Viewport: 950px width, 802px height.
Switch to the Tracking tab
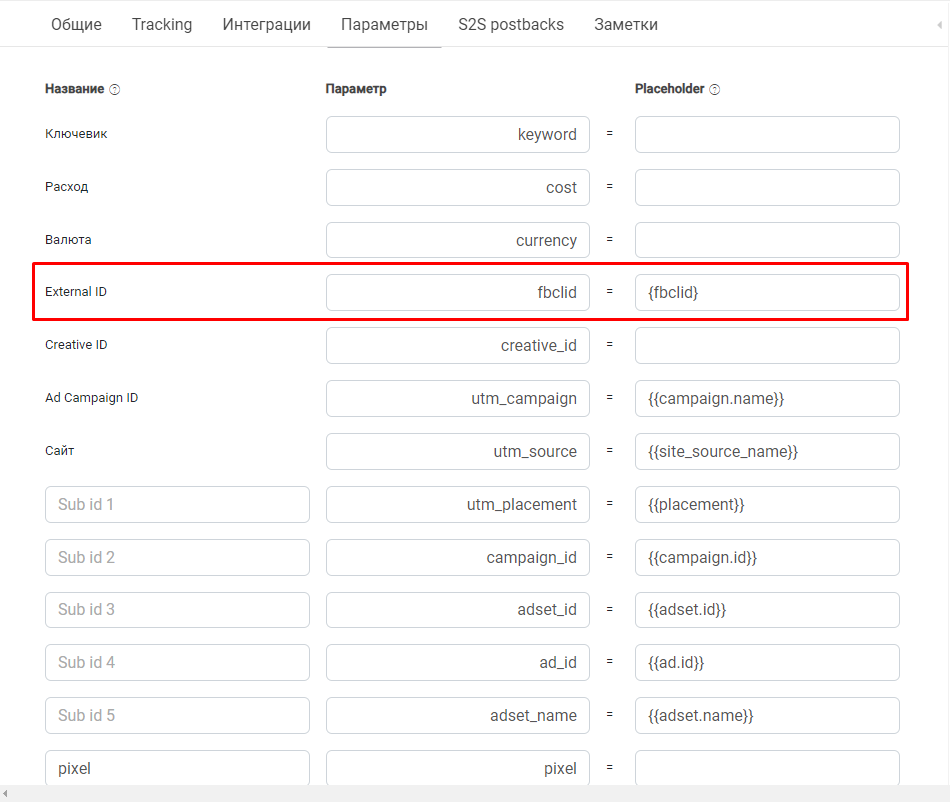pos(162,24)
